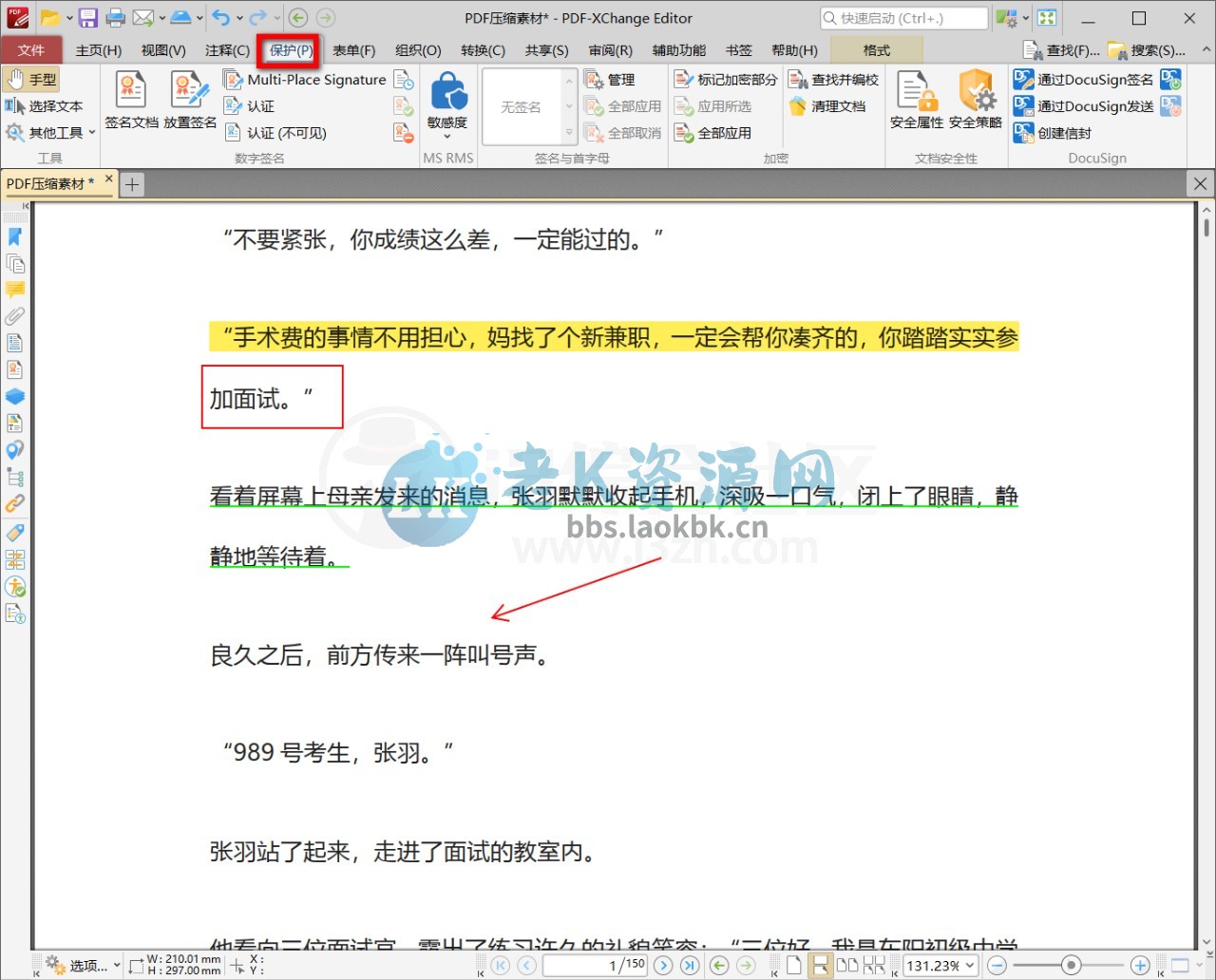Switch to the Convert (转换) tab

click(483, 50)
